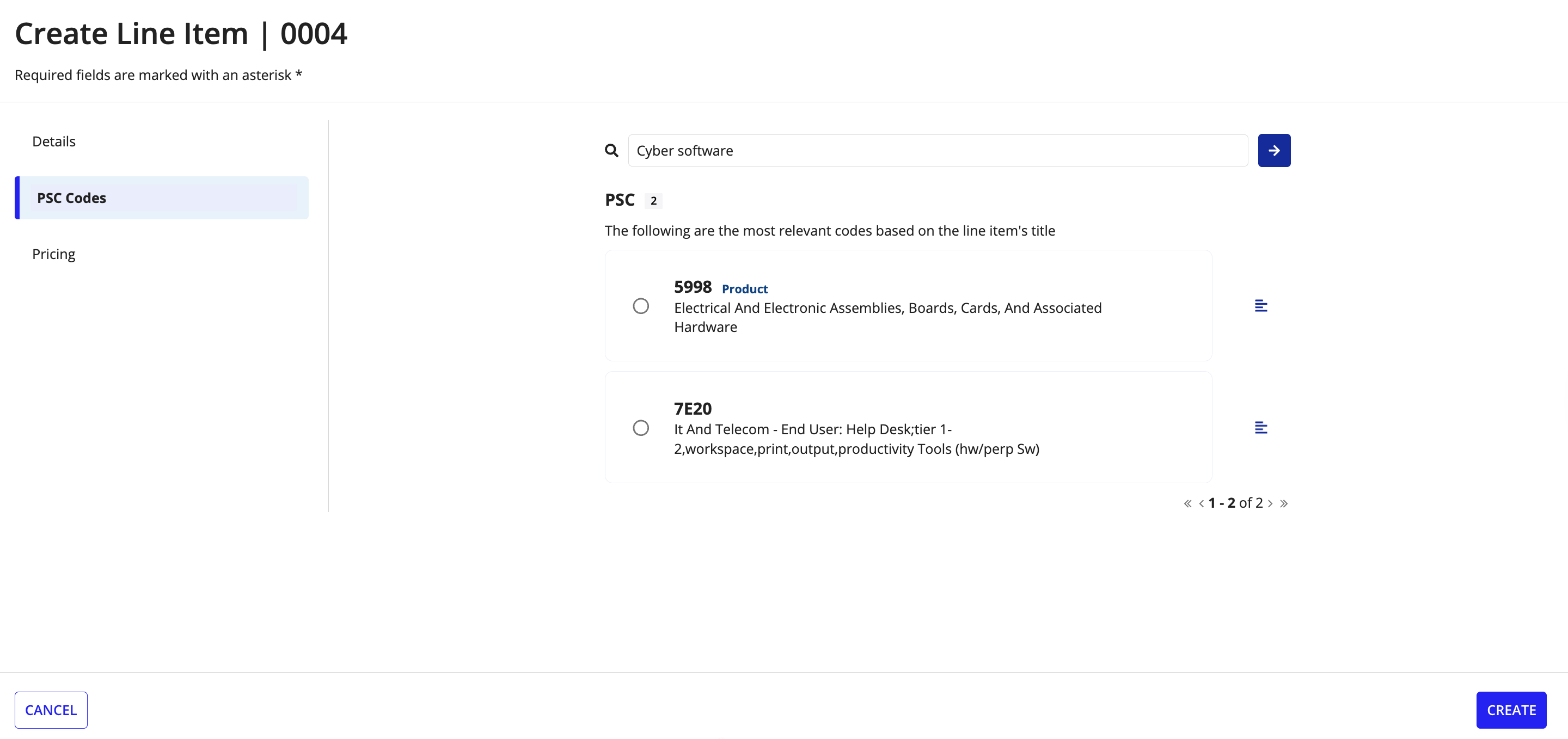
Task: Click the magnifying glass search icon
Action: coord(611,150)
